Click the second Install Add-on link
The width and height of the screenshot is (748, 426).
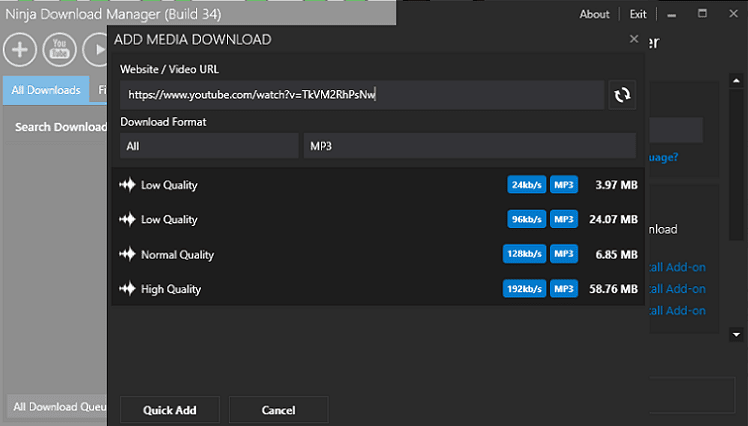pyautogui.click(x=677, y=289)
